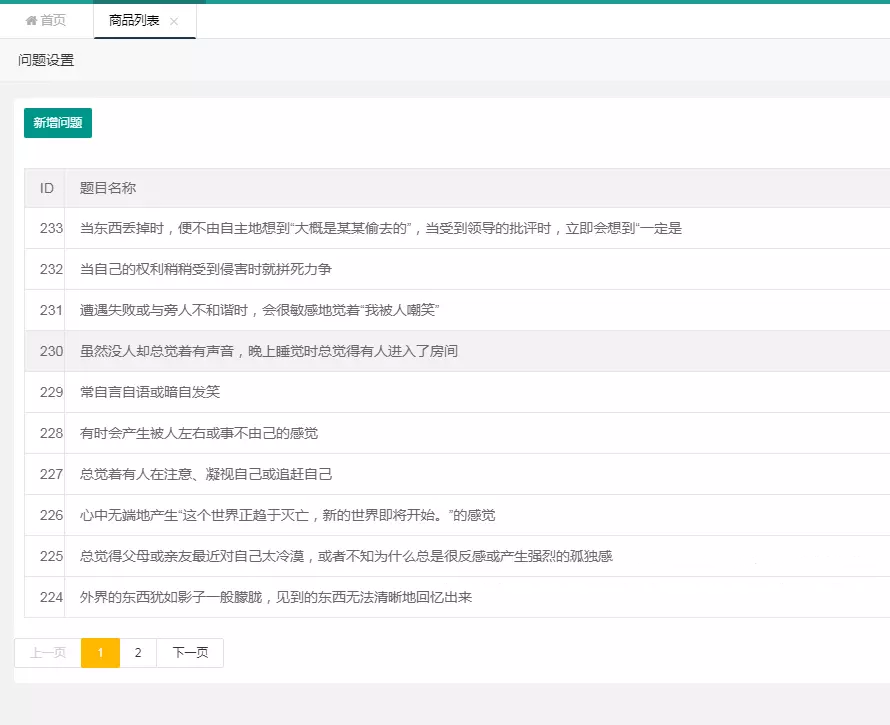Click question 常自言自语或暗自发笑
The width and height of the screenshot is (890, 725).
(150, 392)
